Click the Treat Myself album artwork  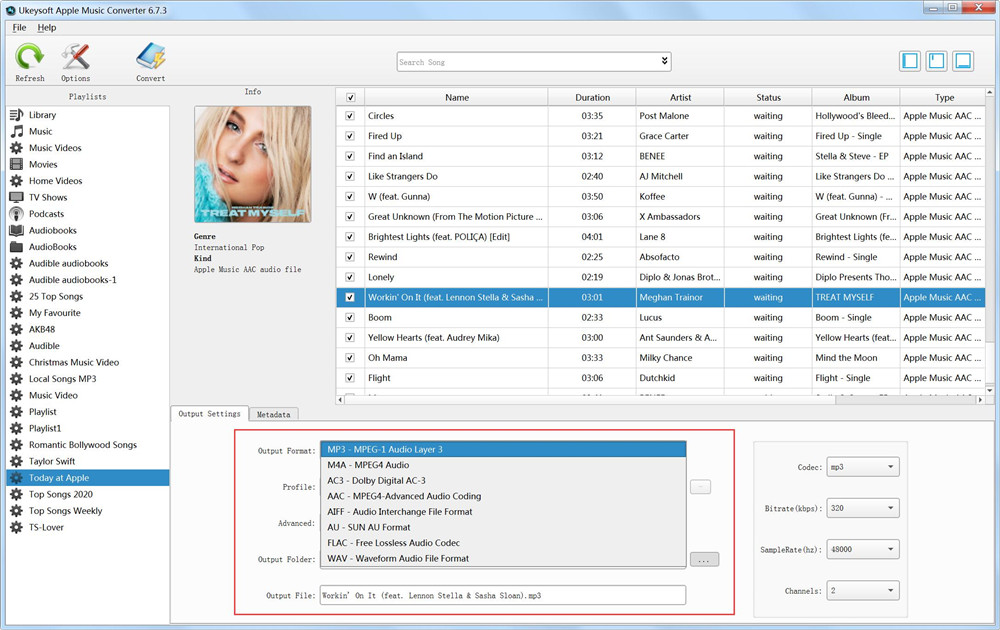pyautogui.click(x=253, y=164)
